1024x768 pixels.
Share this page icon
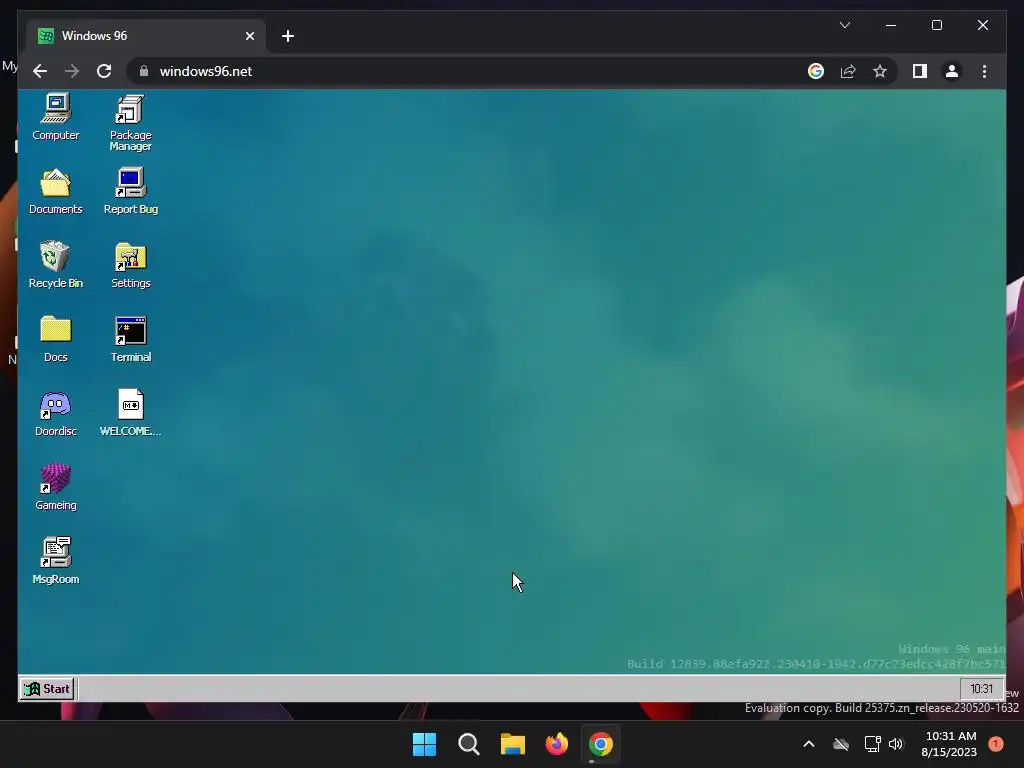tap(848, 71)
